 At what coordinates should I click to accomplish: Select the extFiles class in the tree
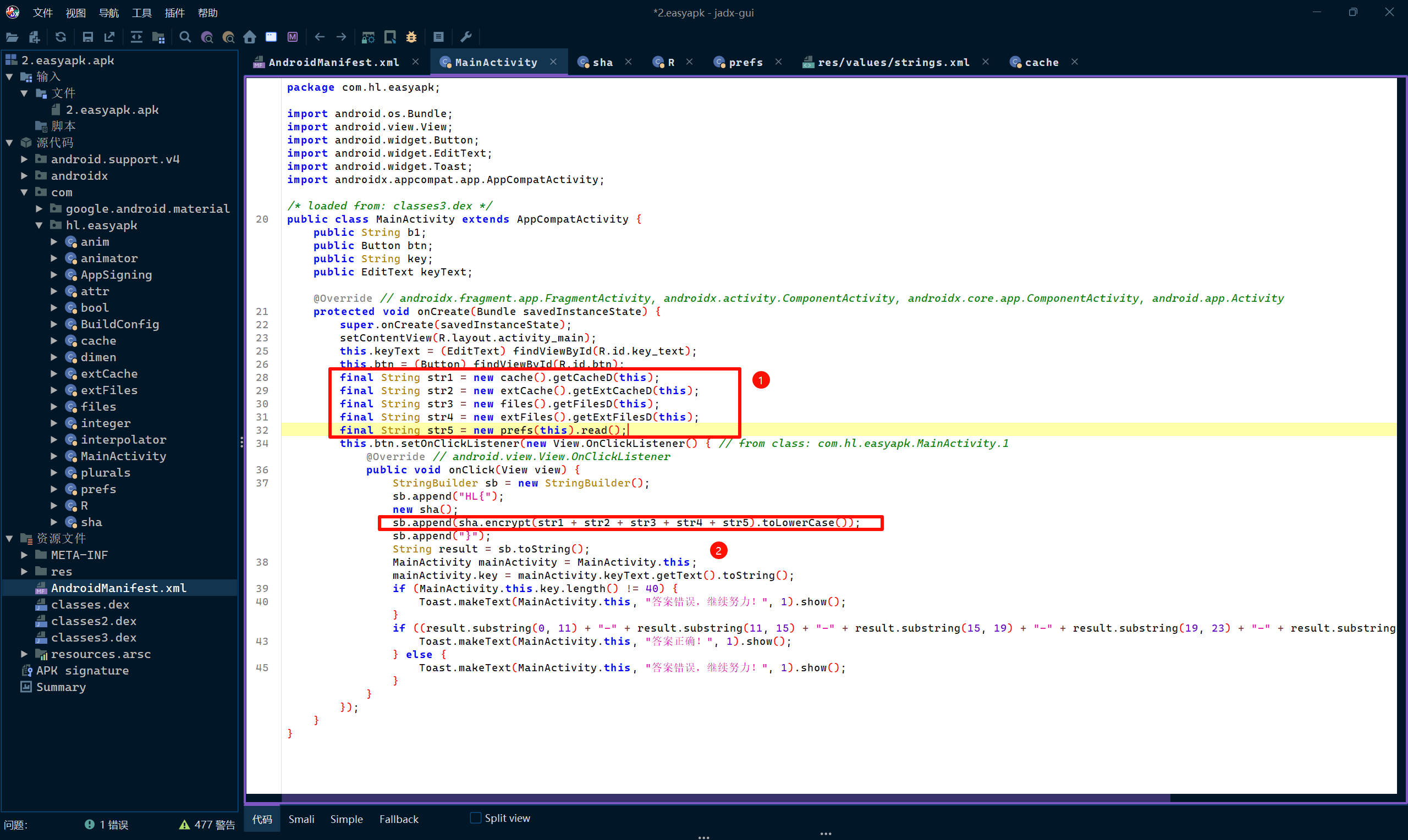tap(109, 390)
